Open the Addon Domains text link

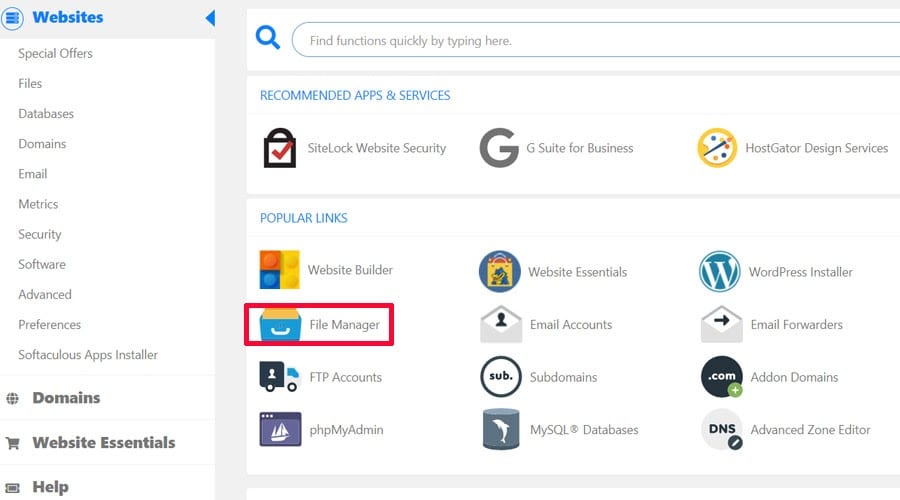point(794,377)
